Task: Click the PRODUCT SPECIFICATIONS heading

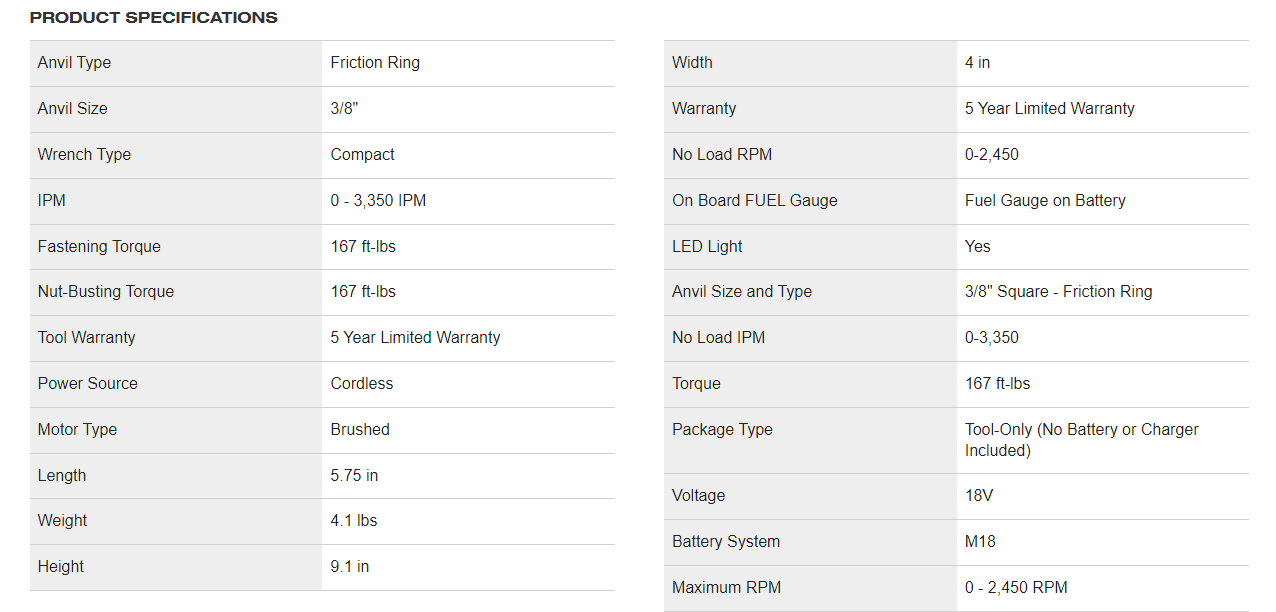Action: click(154, 18)
